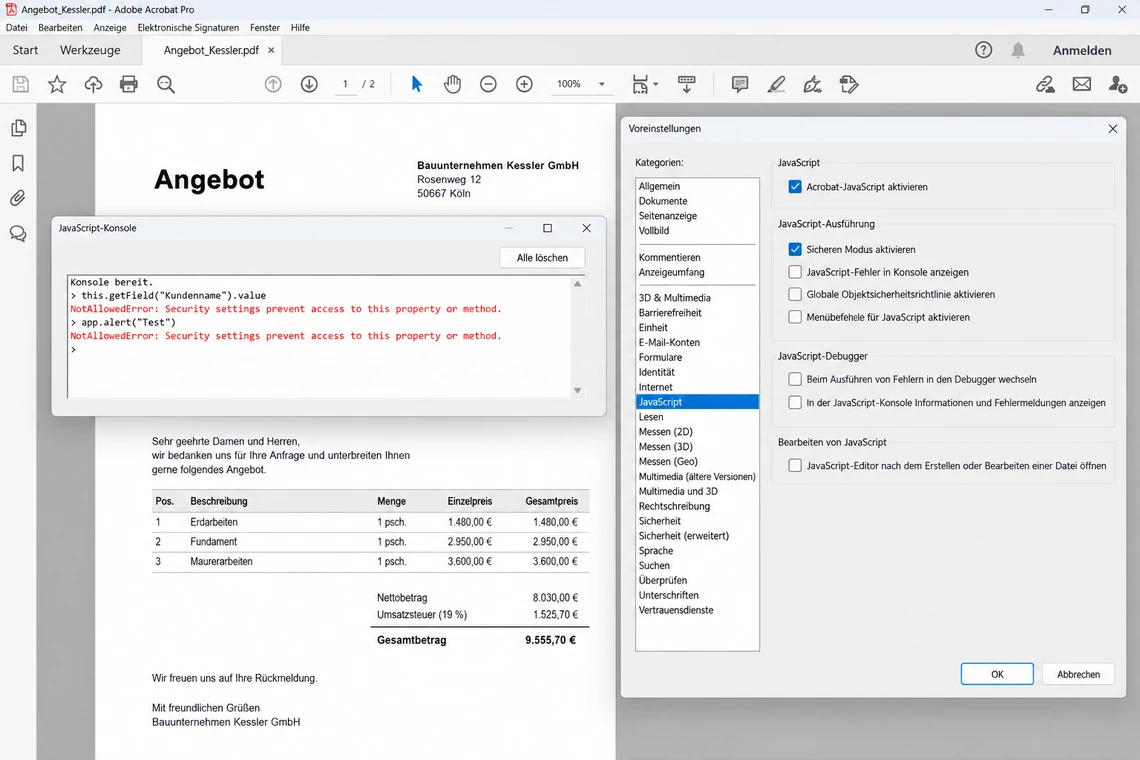Print the document with printer icon

(129, 84)
